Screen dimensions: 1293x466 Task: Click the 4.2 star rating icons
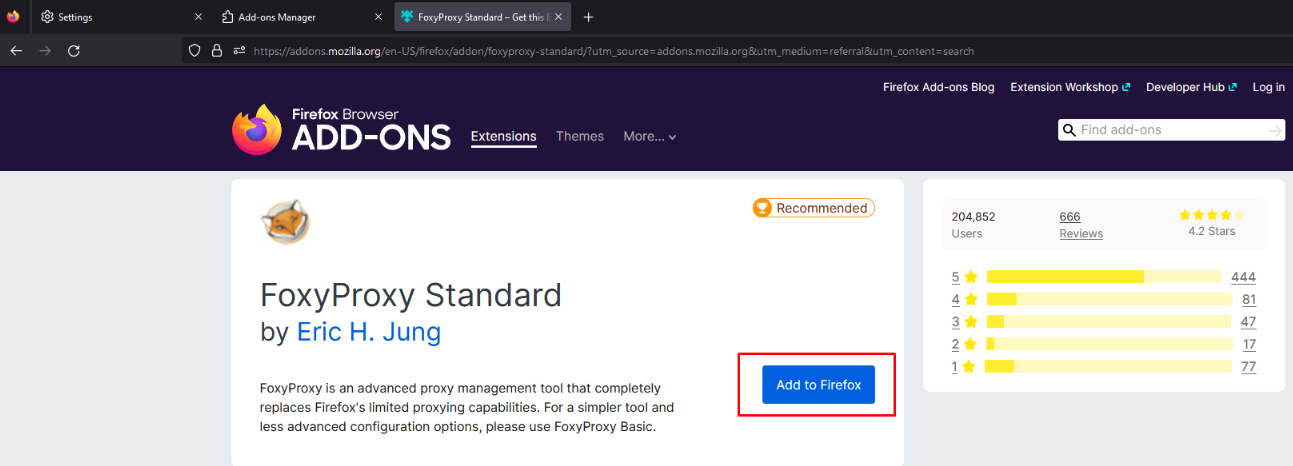coord(1212,214)
